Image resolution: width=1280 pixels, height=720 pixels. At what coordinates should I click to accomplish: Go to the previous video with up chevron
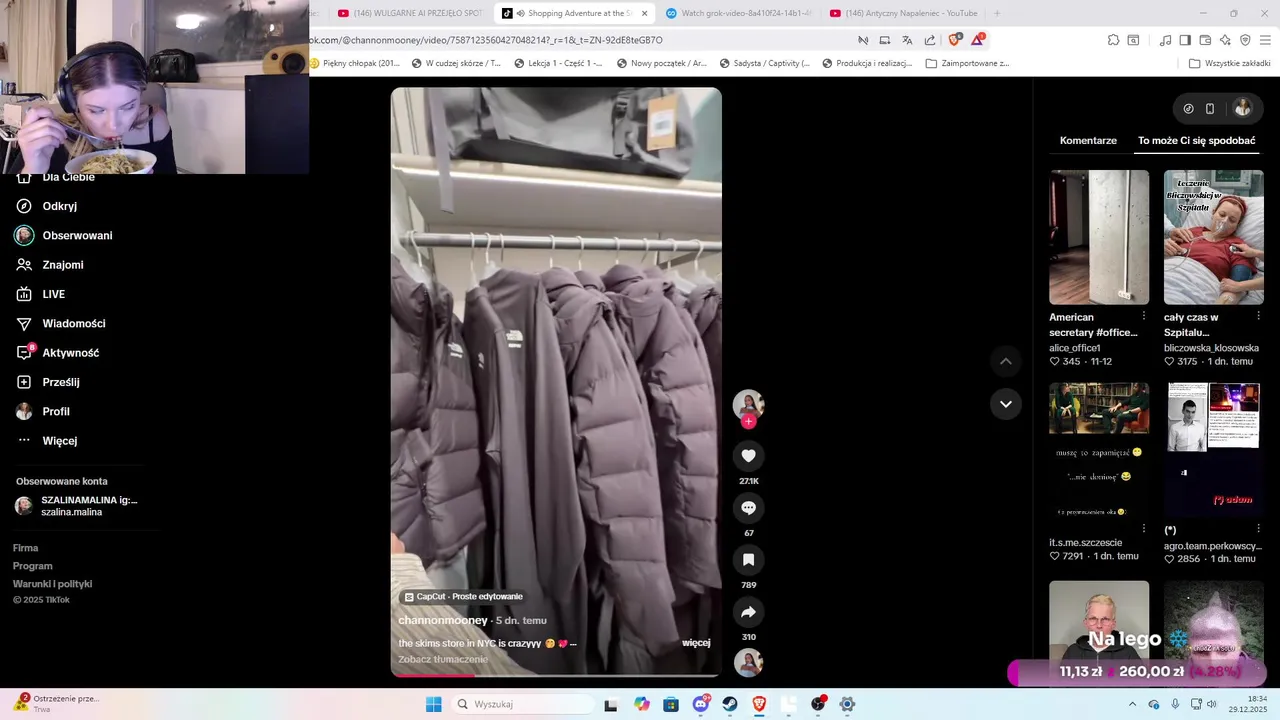1006,361
